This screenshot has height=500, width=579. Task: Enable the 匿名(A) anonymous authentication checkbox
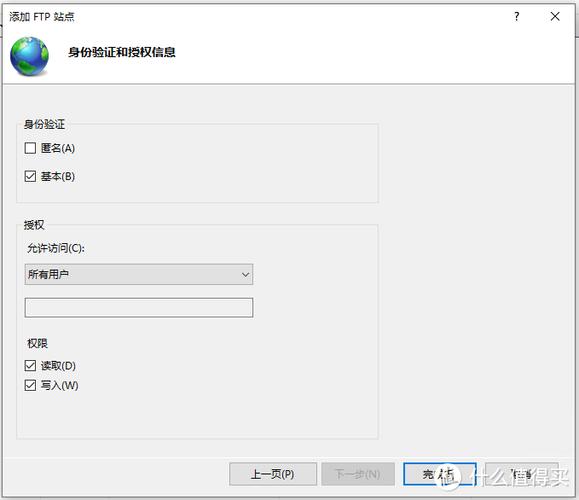click(x=30, y=148)
